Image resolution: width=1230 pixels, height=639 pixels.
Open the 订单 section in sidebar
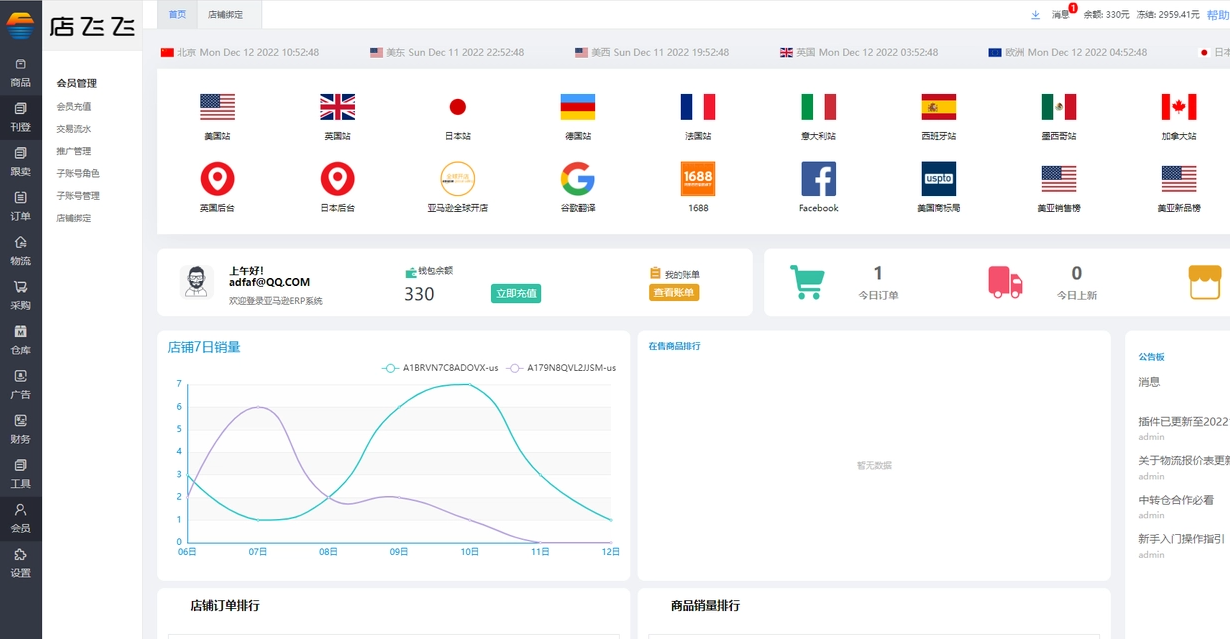[x=20, y=206]
